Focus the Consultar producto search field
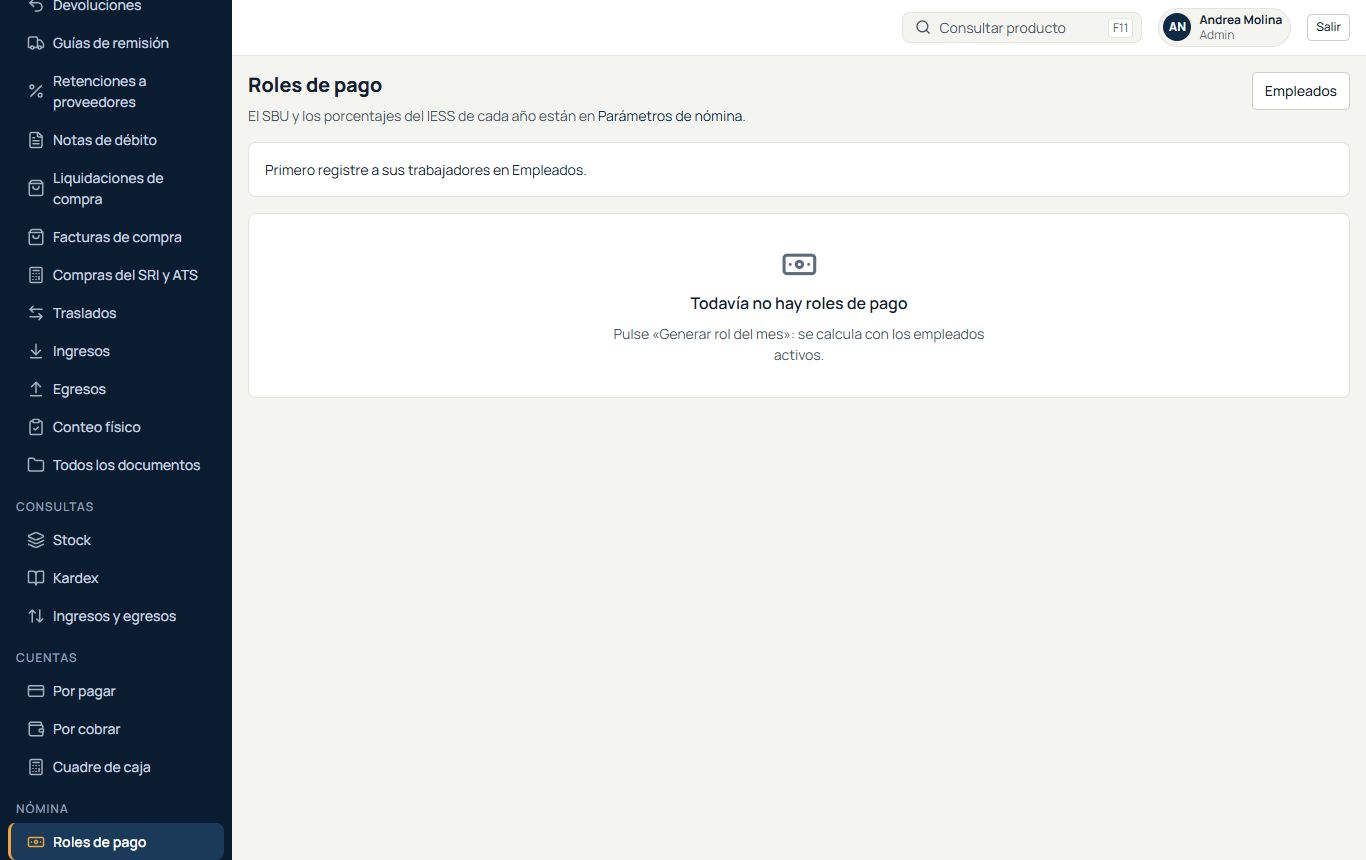 1021,28
